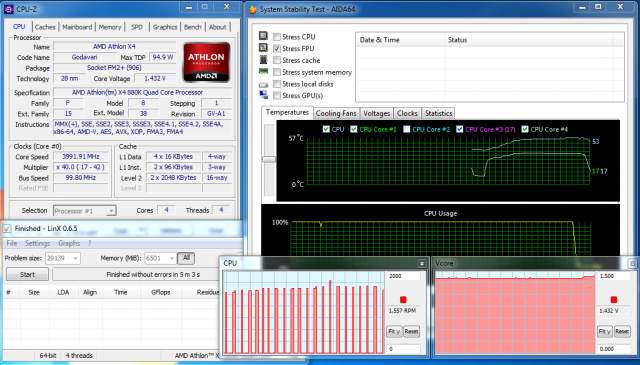This screenshot has height=365, width=640.
Task: Open the Memory (MiB) dropdown in LinX
Action: [160, 258]
